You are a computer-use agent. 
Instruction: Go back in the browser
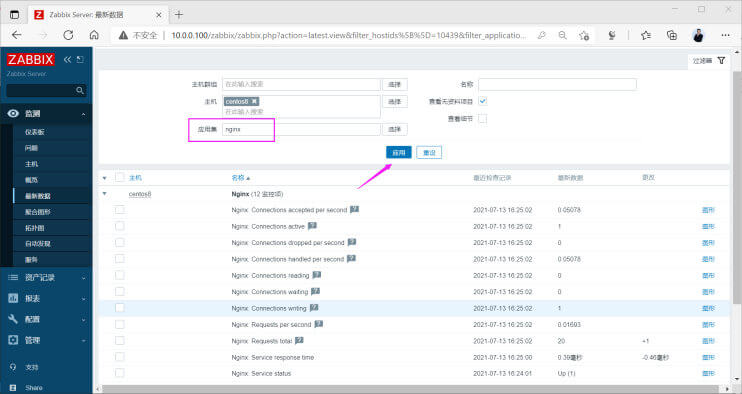pos(17,35)
